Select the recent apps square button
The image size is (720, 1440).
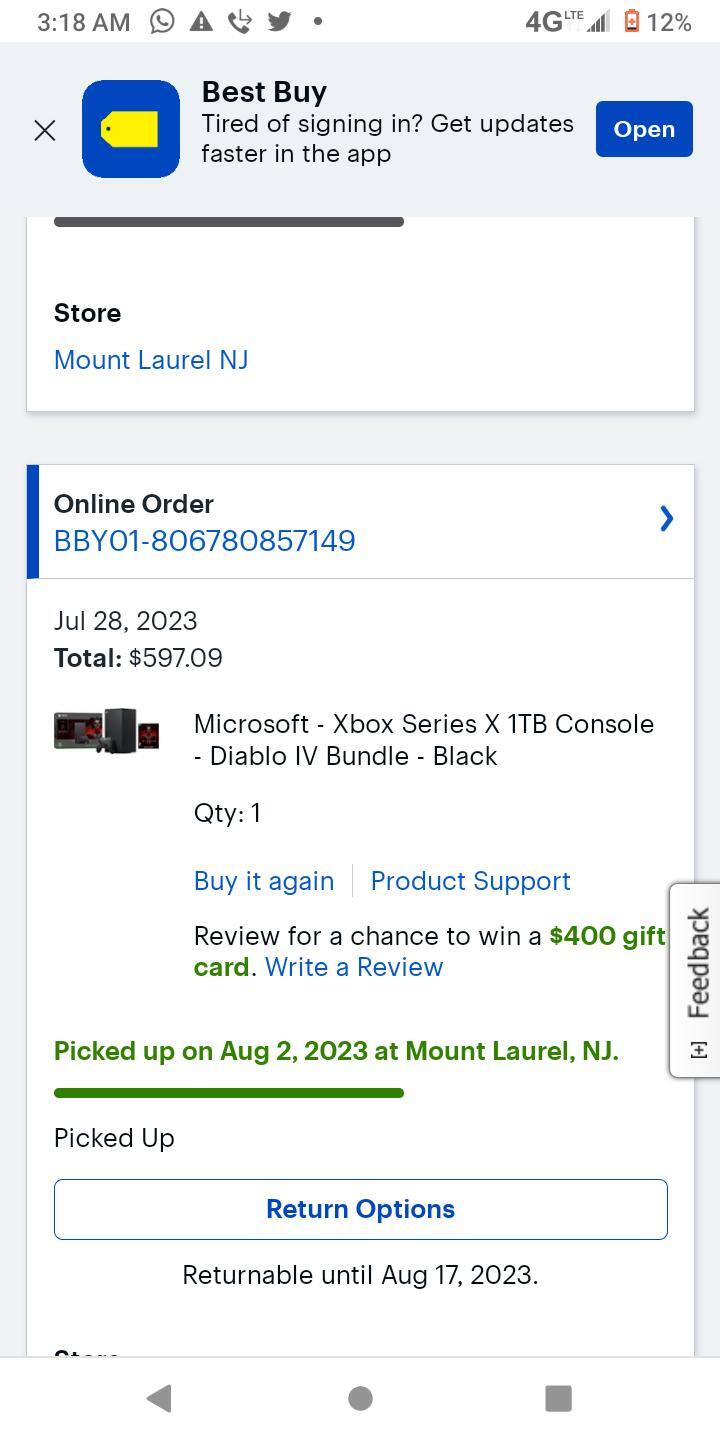558,1398
